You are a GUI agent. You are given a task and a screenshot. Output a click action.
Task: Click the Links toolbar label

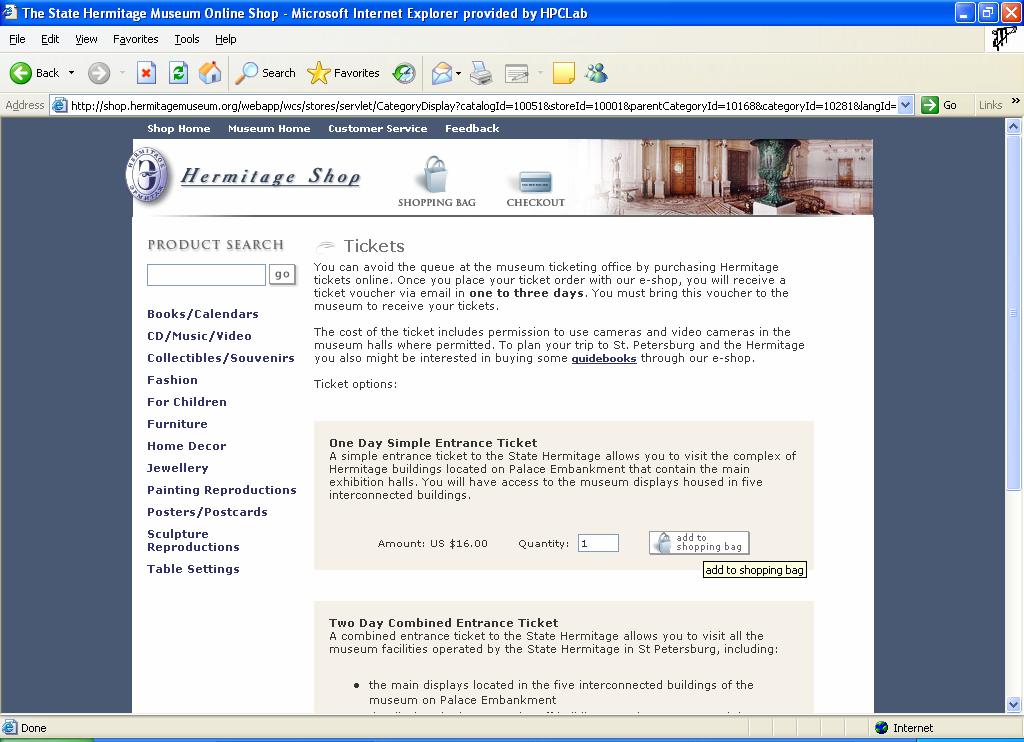point(990,105)
